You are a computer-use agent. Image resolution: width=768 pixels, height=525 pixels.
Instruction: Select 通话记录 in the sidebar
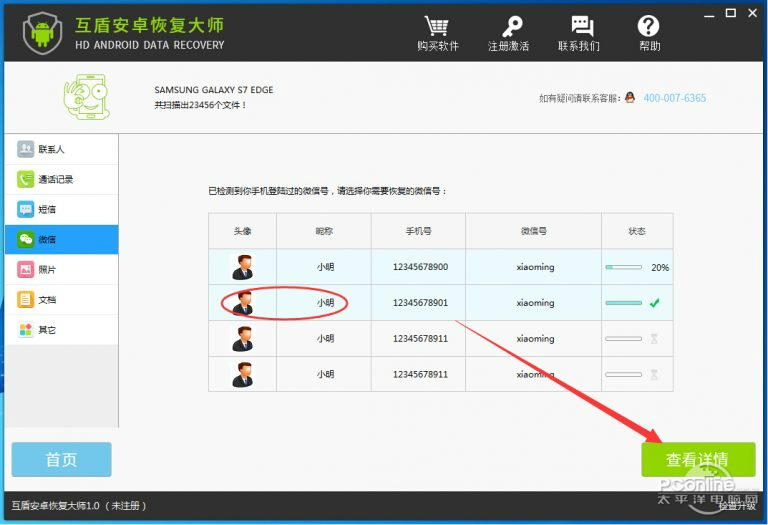tap(61, 179)
